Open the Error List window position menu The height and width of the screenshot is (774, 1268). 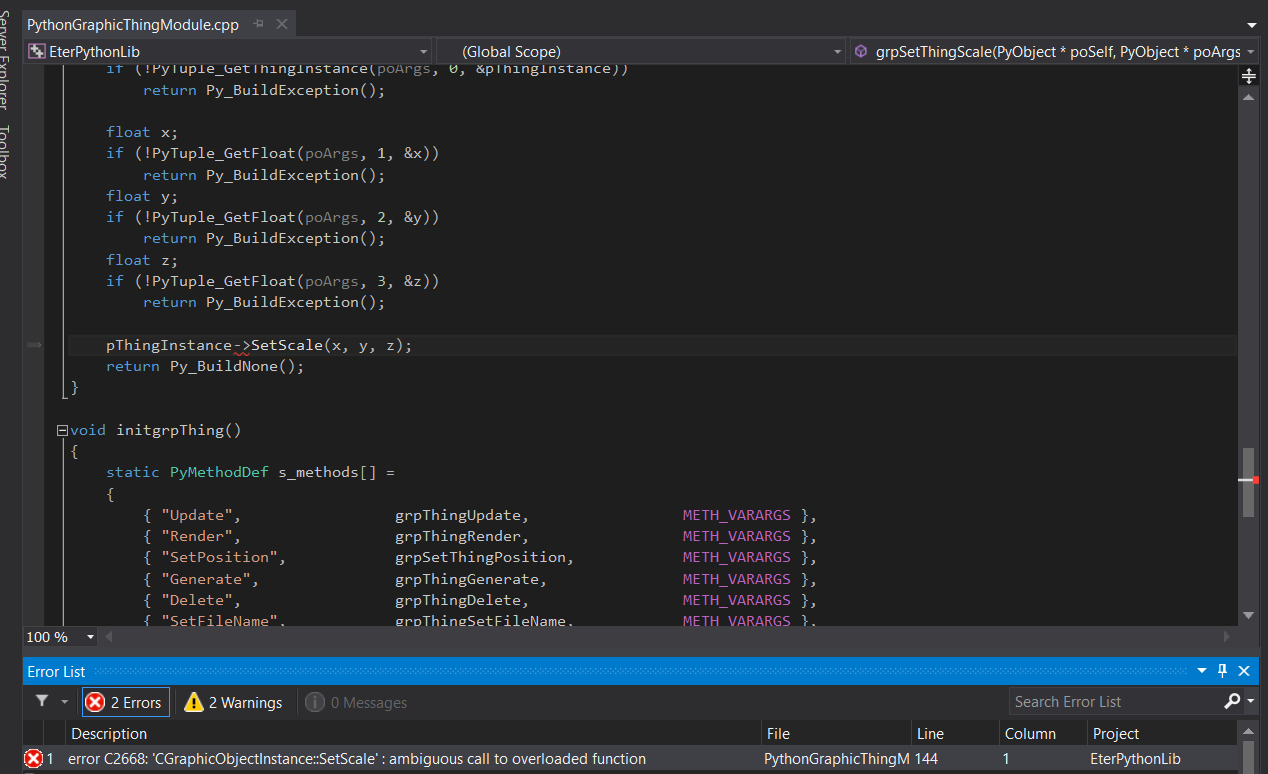click(x=1202, y=671)
